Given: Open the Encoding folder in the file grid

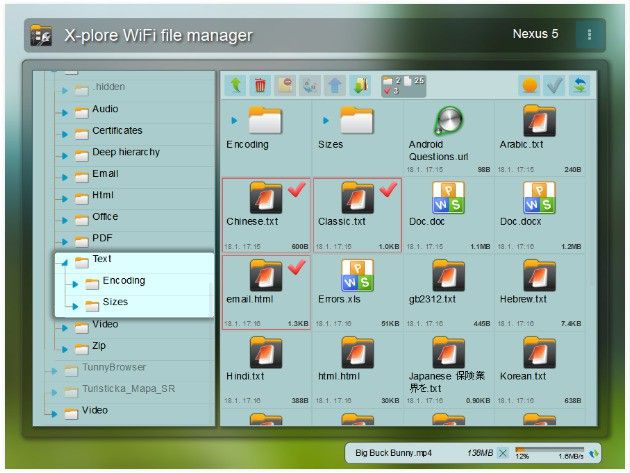Looking at the screenshot, I should click(x=265, y=120).
